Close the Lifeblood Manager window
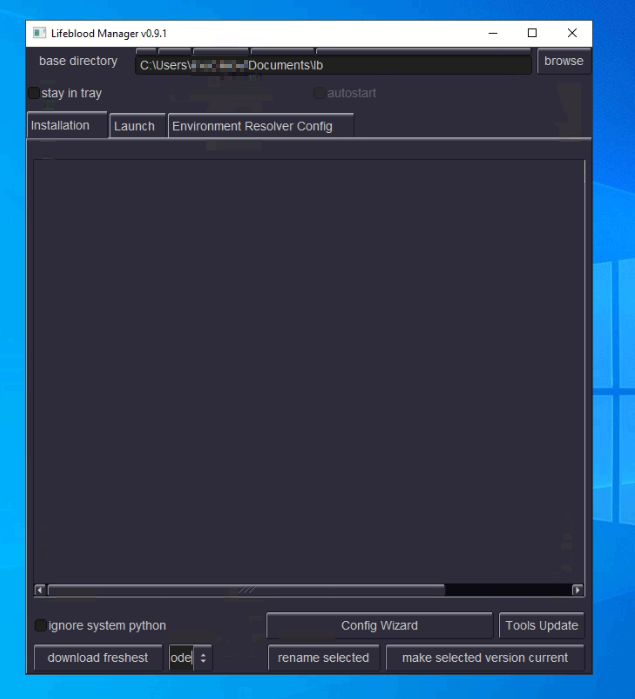Image resolution: width=635 pixels, height=699 pixels. pos(572,33)
